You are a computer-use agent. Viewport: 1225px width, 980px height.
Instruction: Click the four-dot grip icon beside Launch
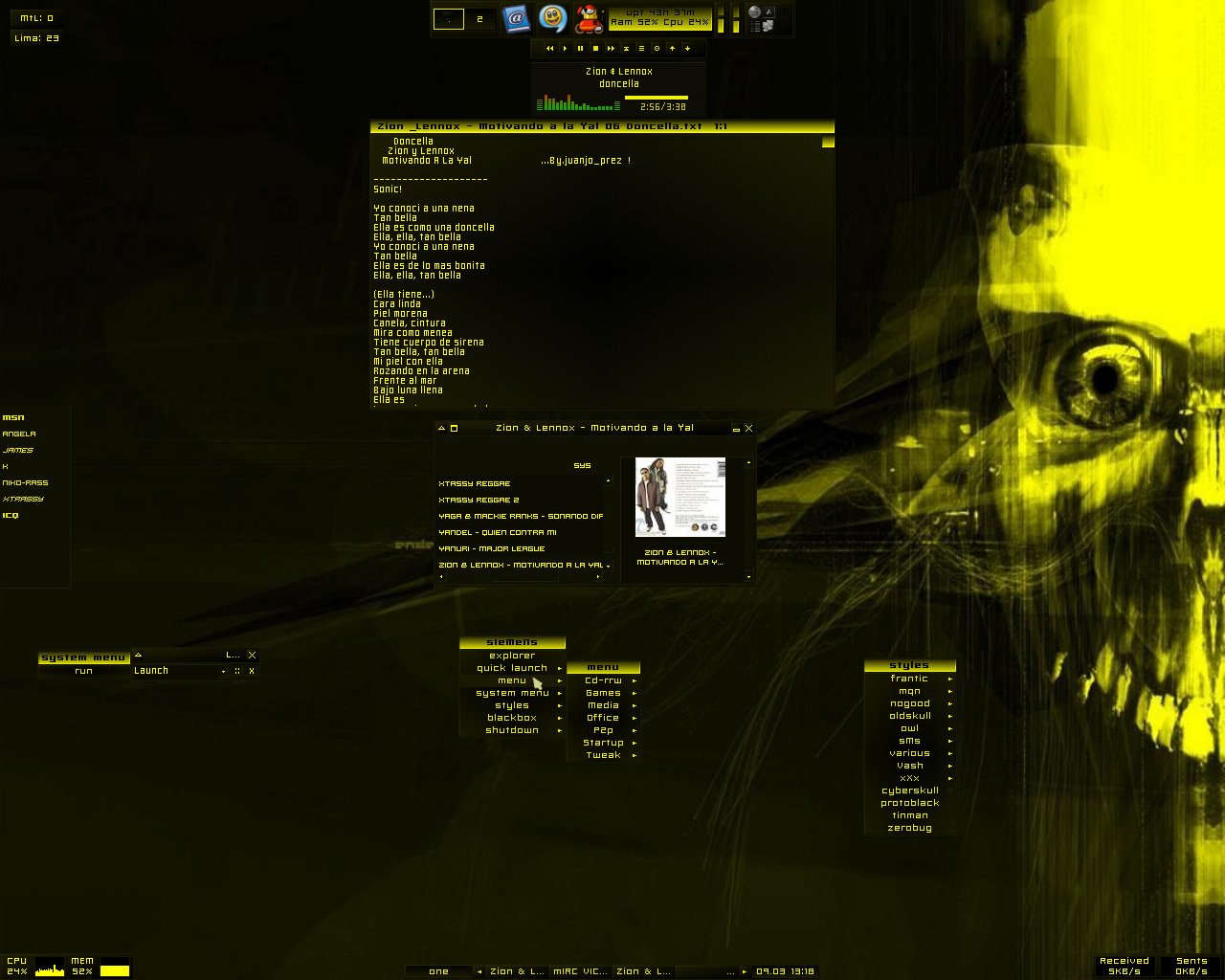(237, 671)
